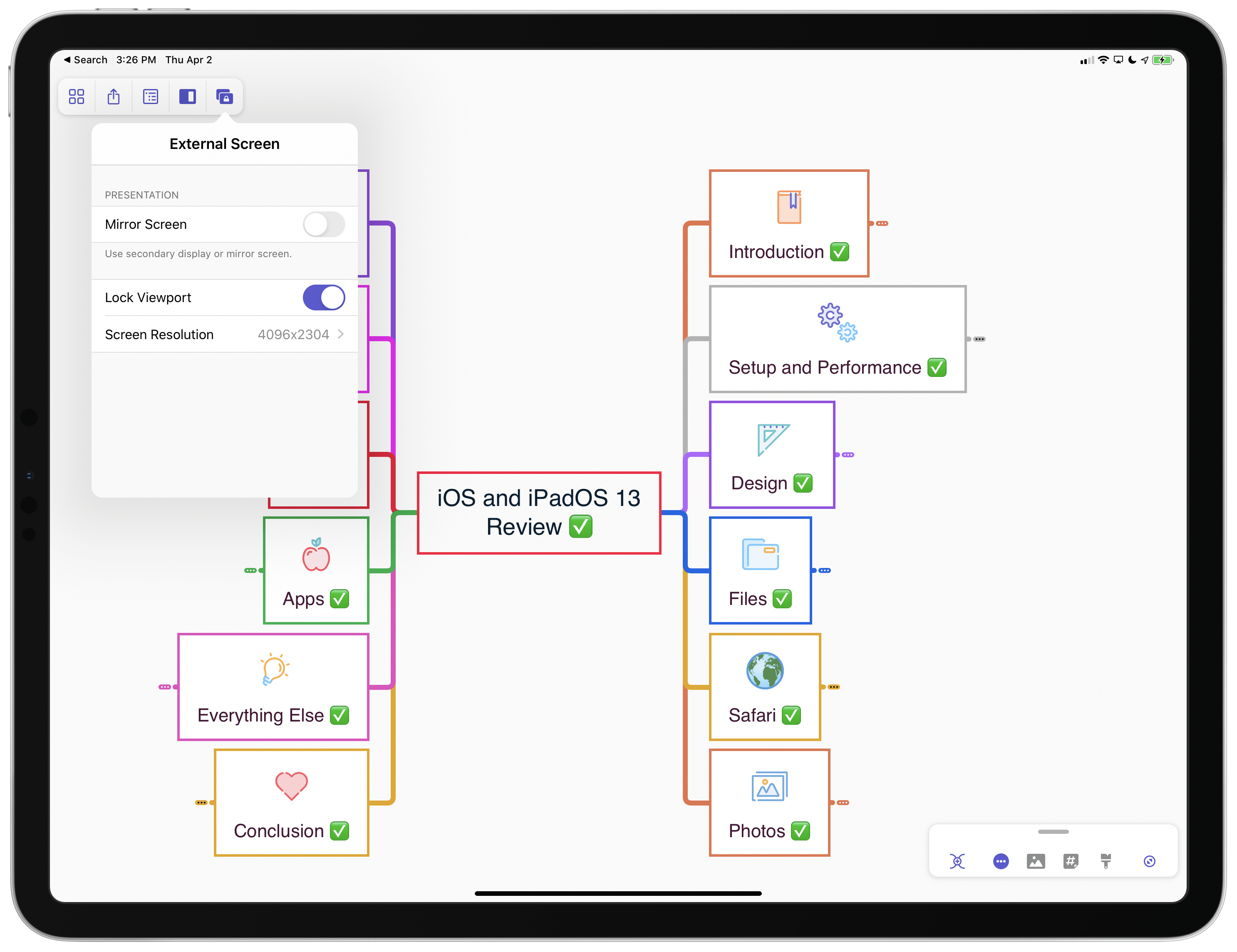Tap the External Screen lock icon
The image size is (1237, 952).
pos(224,97)
